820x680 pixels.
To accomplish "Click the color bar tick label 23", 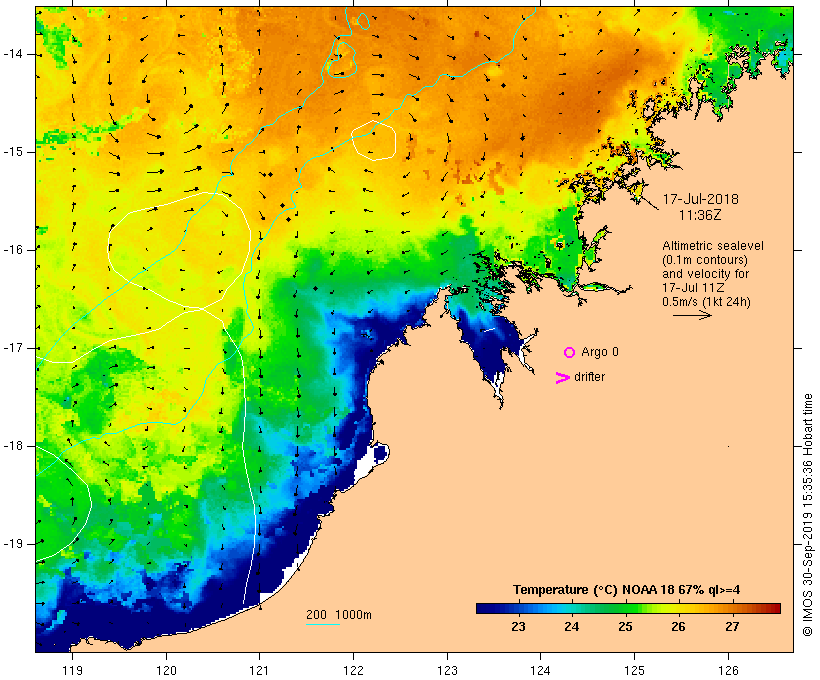I will [x=518, y=627].
